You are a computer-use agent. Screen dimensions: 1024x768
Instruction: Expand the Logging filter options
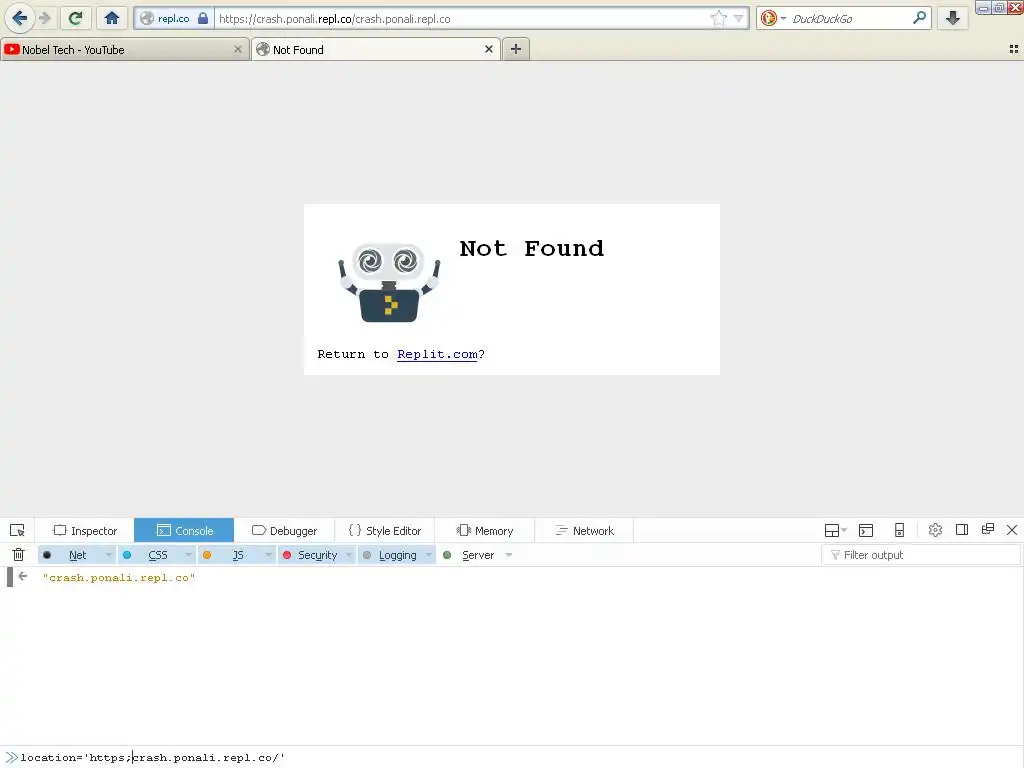click(428, 555)
